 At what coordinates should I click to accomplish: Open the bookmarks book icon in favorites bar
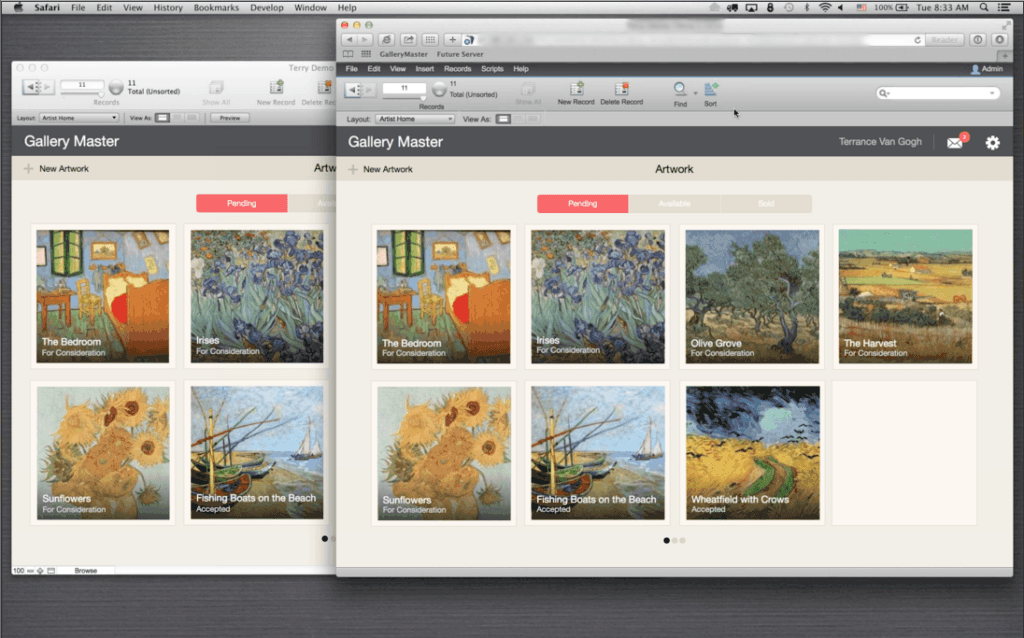[x=348, y=54]
